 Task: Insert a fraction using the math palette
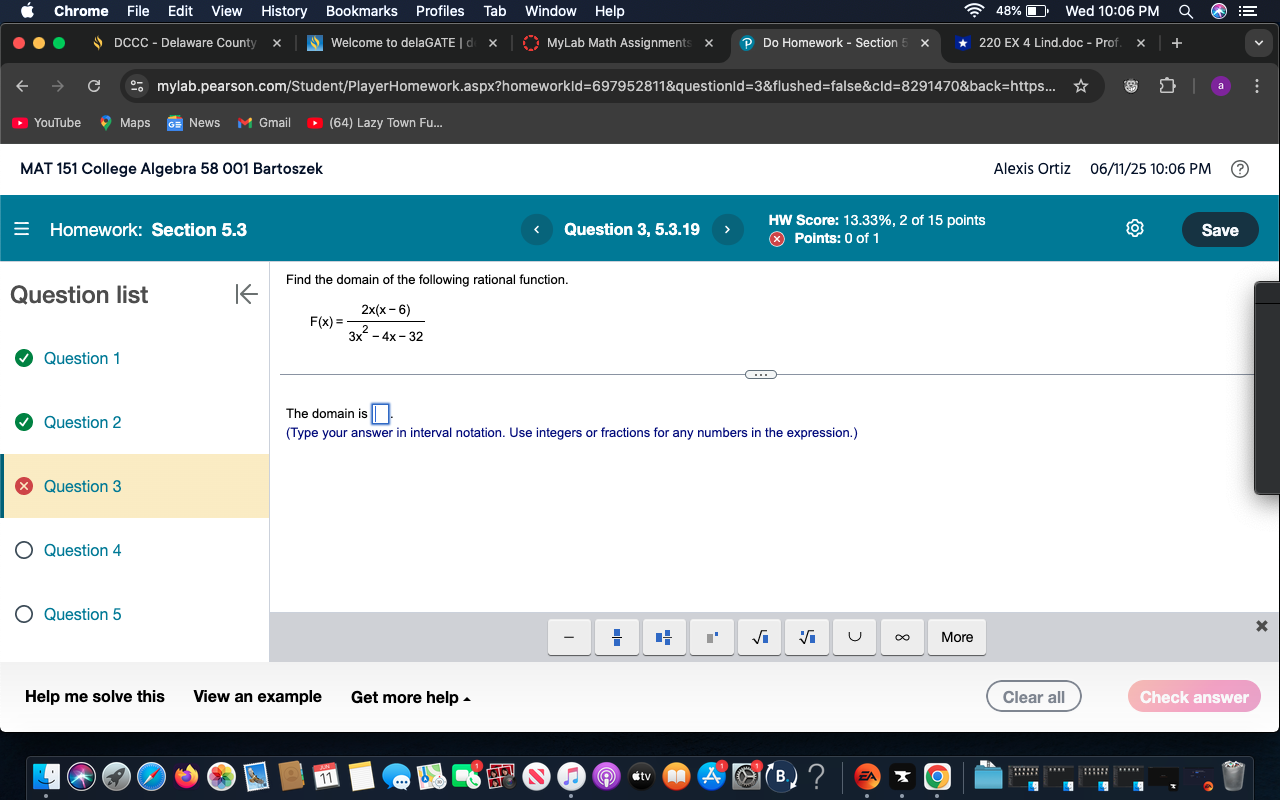(x=616, y=637)
